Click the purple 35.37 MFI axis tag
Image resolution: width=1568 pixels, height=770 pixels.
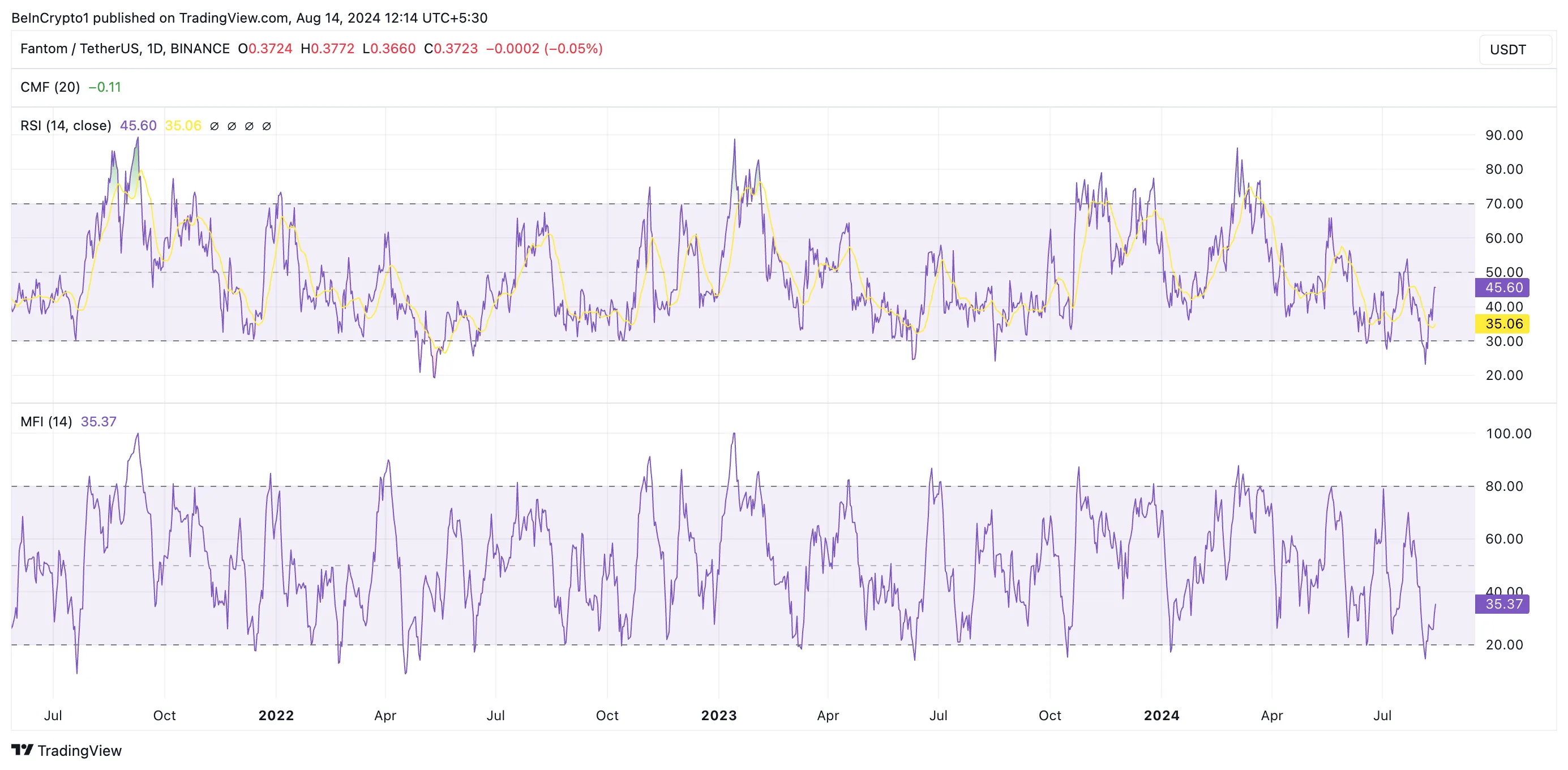coord(1502,604)
